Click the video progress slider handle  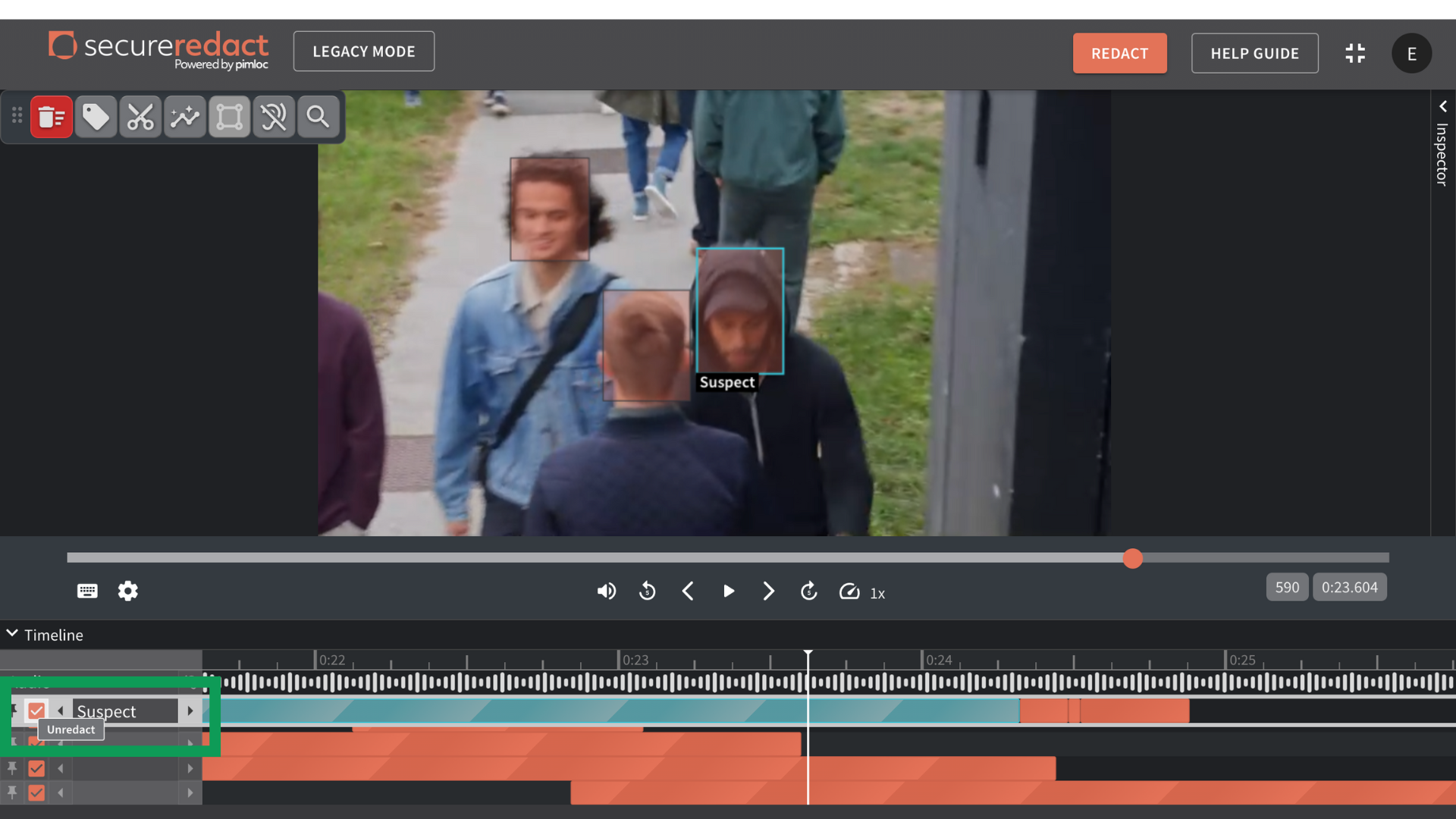pyautogui.click(x=1132, y=558)
